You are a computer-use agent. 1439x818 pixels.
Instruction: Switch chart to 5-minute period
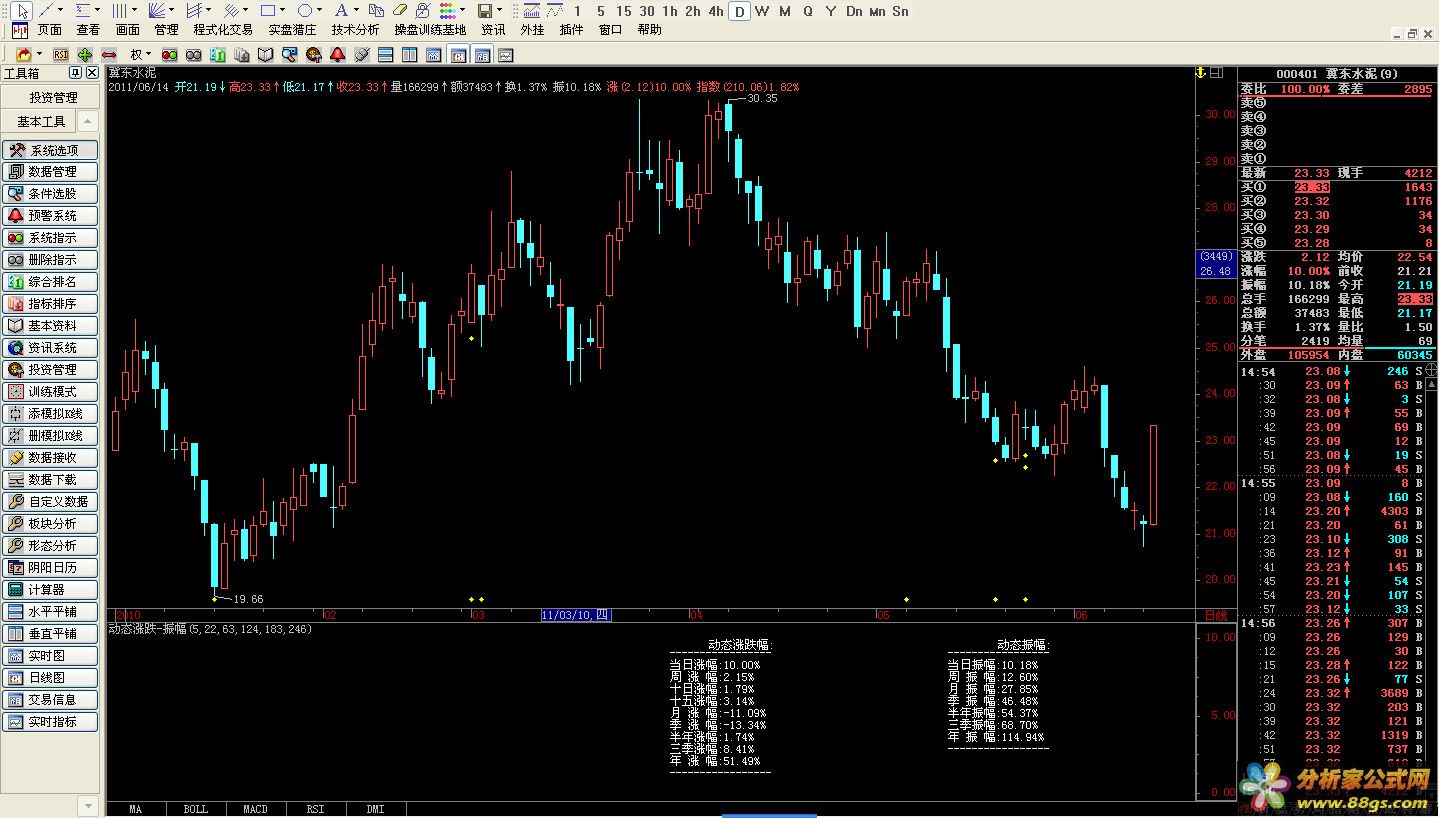tap(600, 11)
